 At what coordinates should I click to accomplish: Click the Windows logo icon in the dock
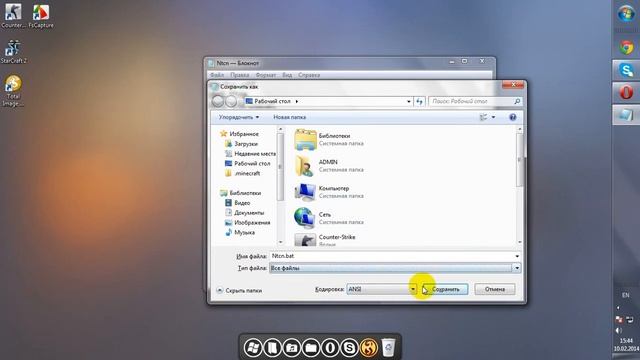coord(253,348)
